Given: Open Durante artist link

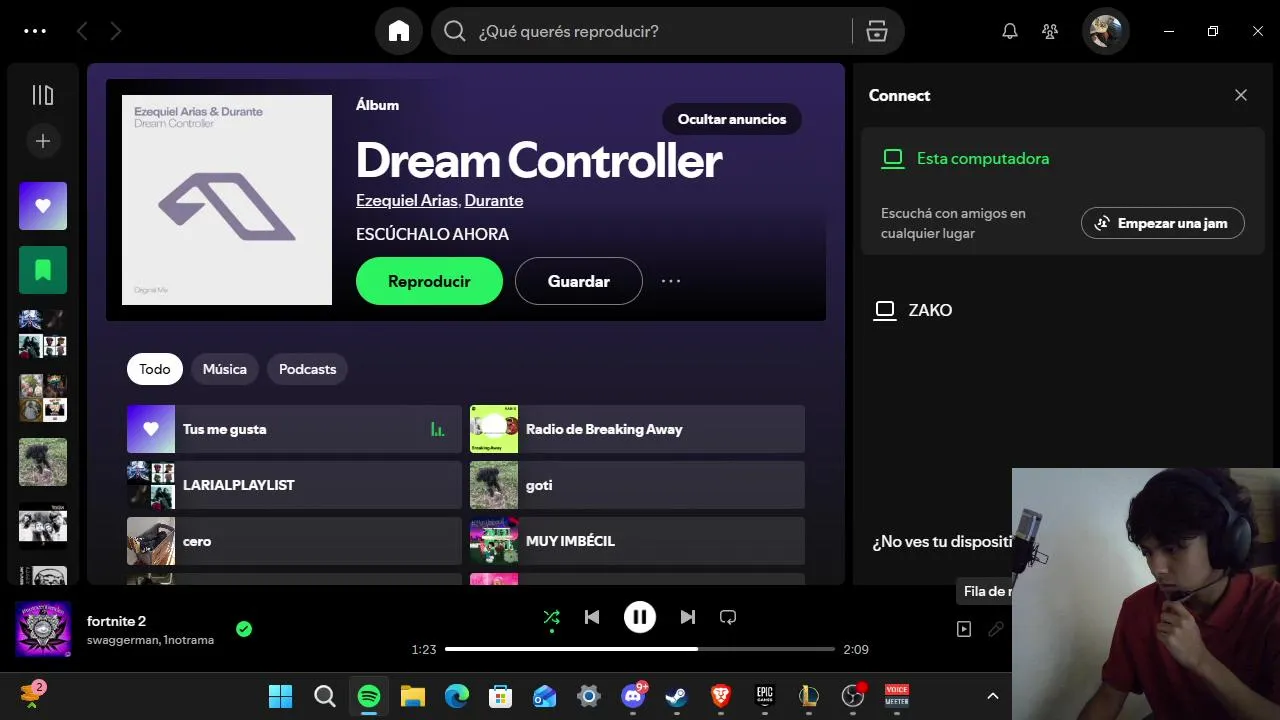Looking at the screenshot, I should pyautogui.click(x=494, y=200).
